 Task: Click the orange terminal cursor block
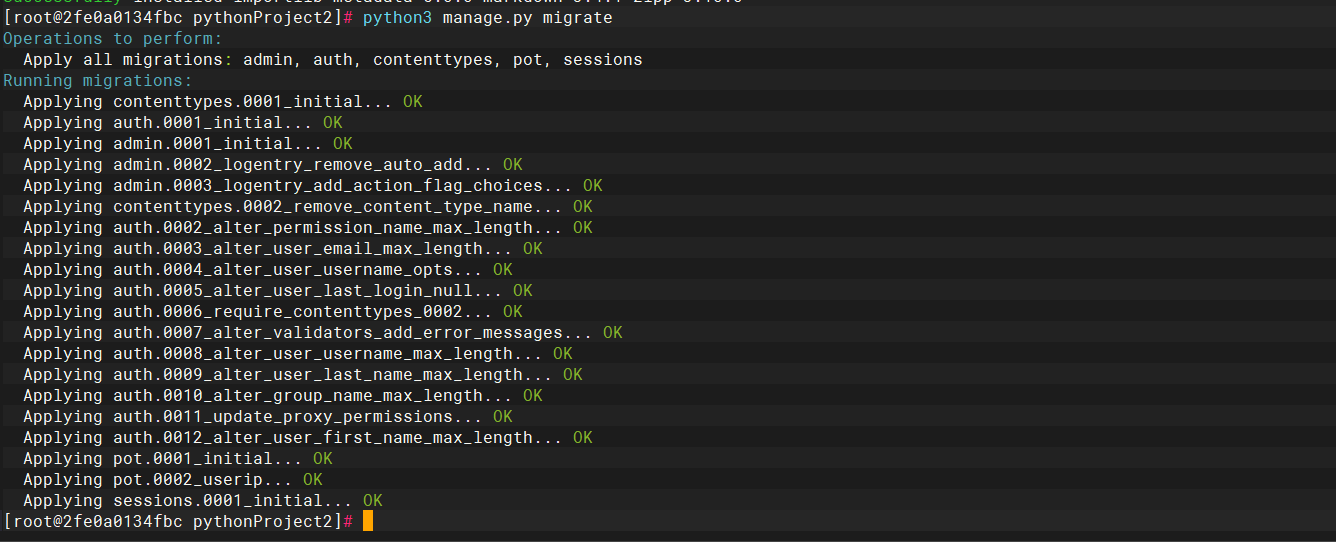[x=368, y=521]
